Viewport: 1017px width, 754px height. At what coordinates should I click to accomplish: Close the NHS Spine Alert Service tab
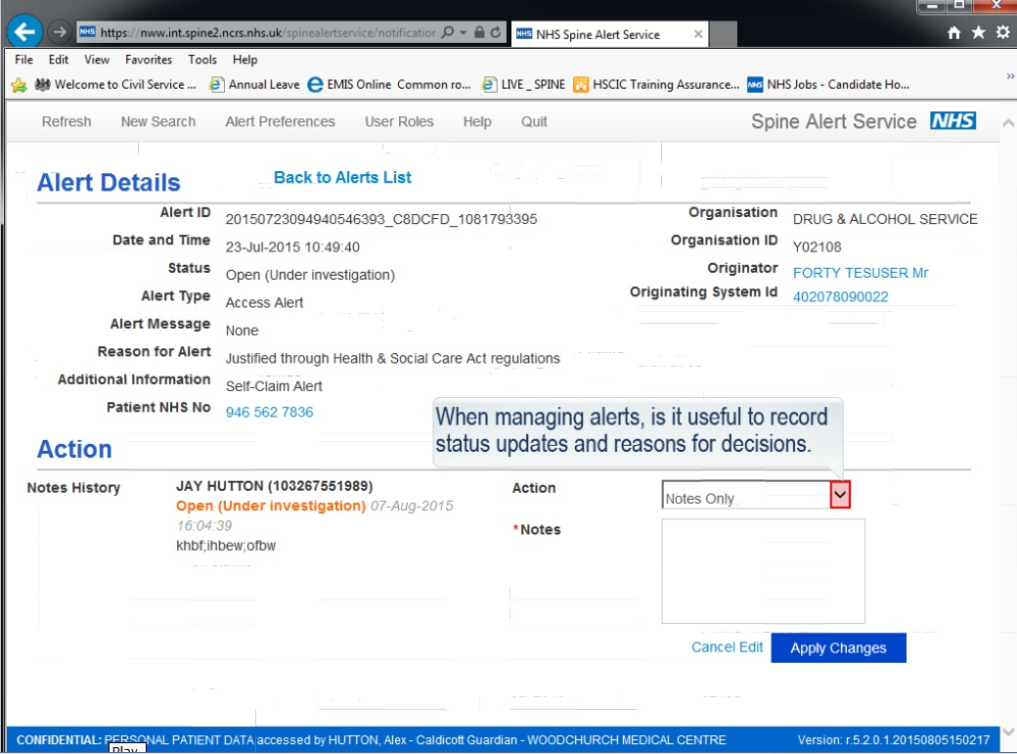pos(698,34)
